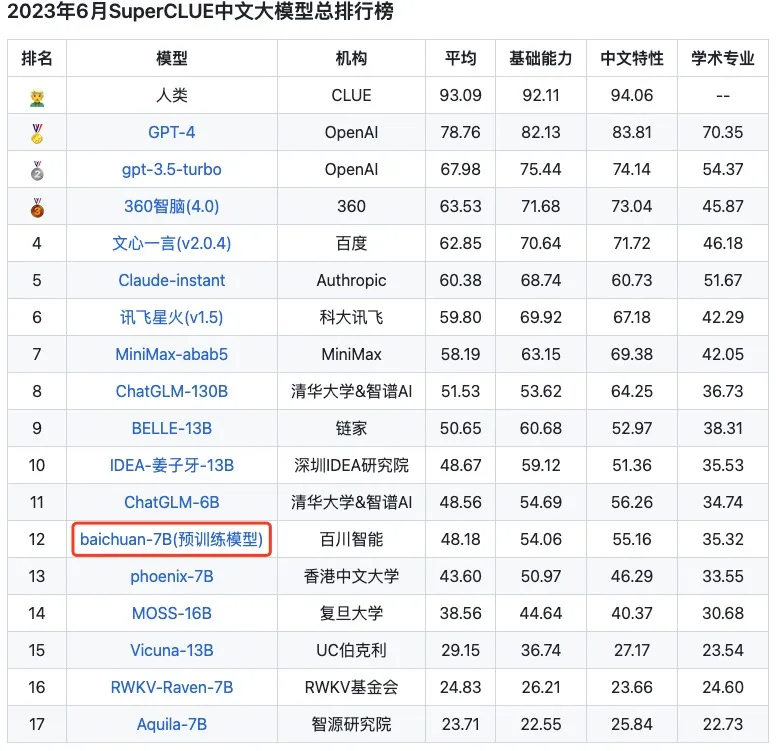
Task: Click the 平均 column header
Action: (460, 59)
